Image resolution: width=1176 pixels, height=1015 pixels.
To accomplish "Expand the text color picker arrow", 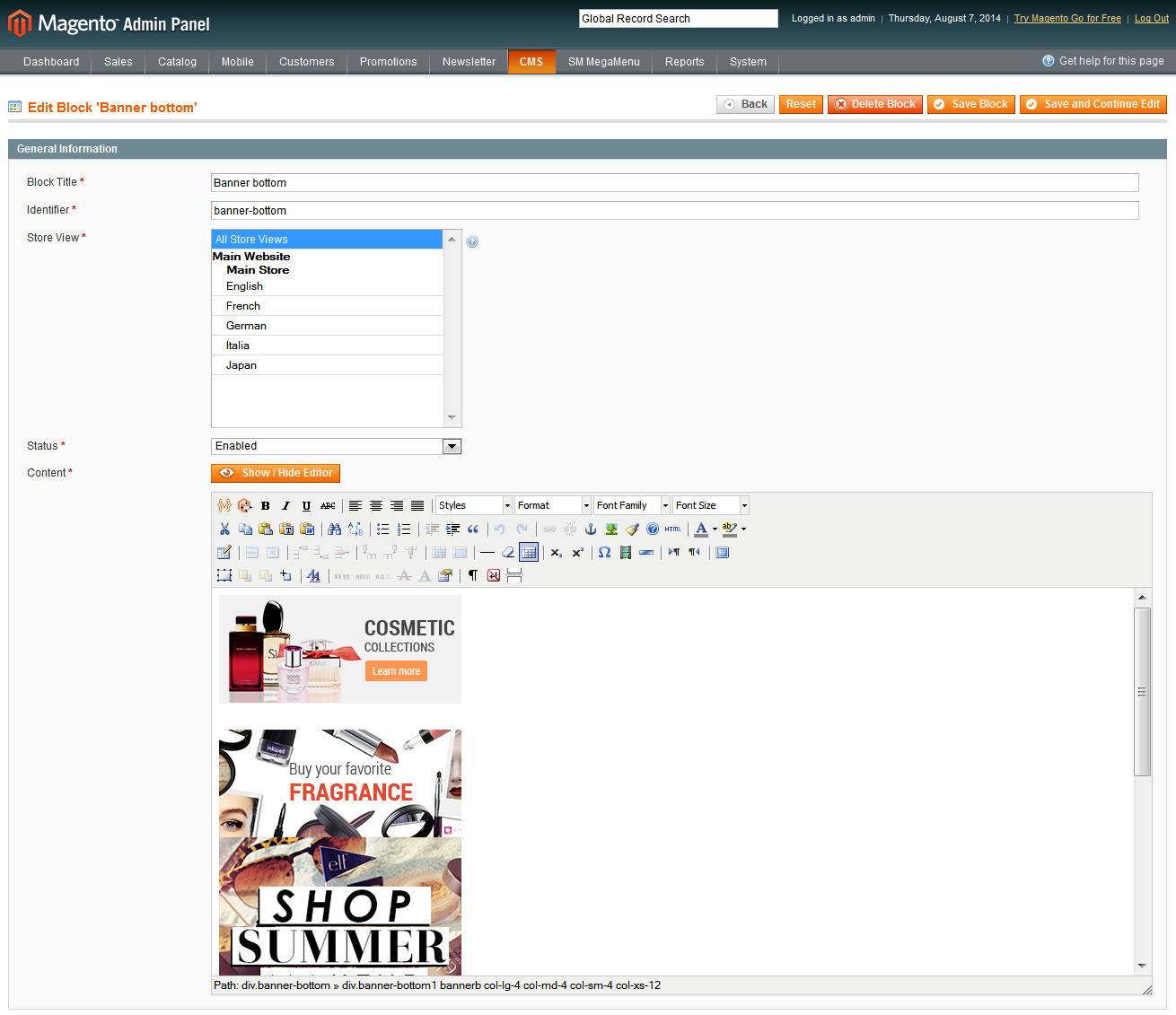I will tap(715, 529).
